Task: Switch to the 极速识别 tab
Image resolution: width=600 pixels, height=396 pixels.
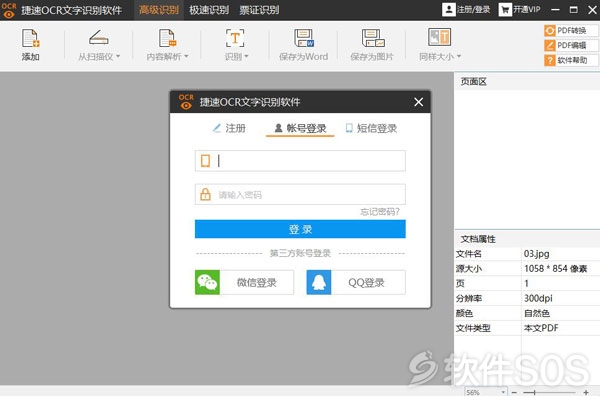Action: (209, 10)
